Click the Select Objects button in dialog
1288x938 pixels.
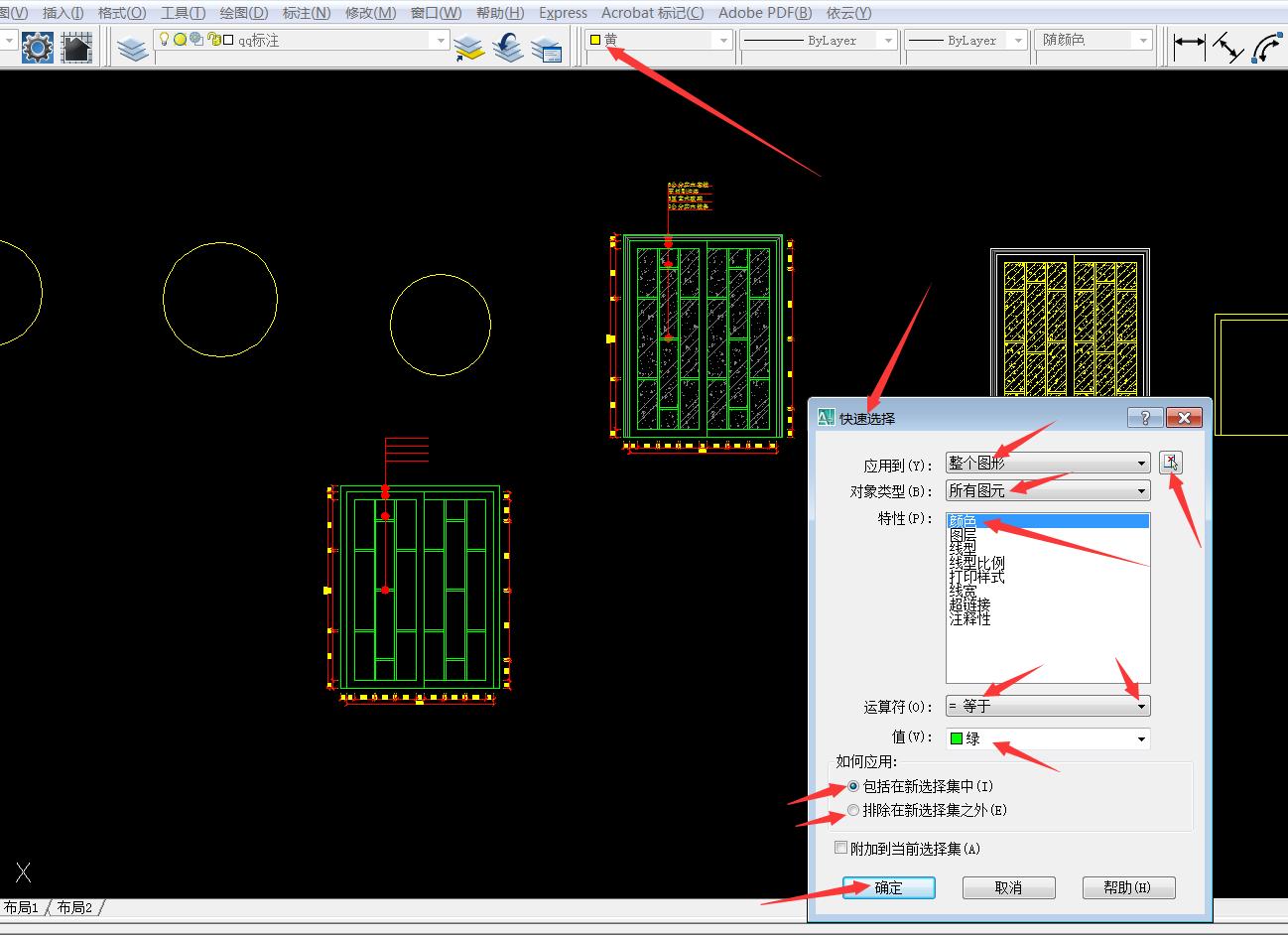point(1171,463)
